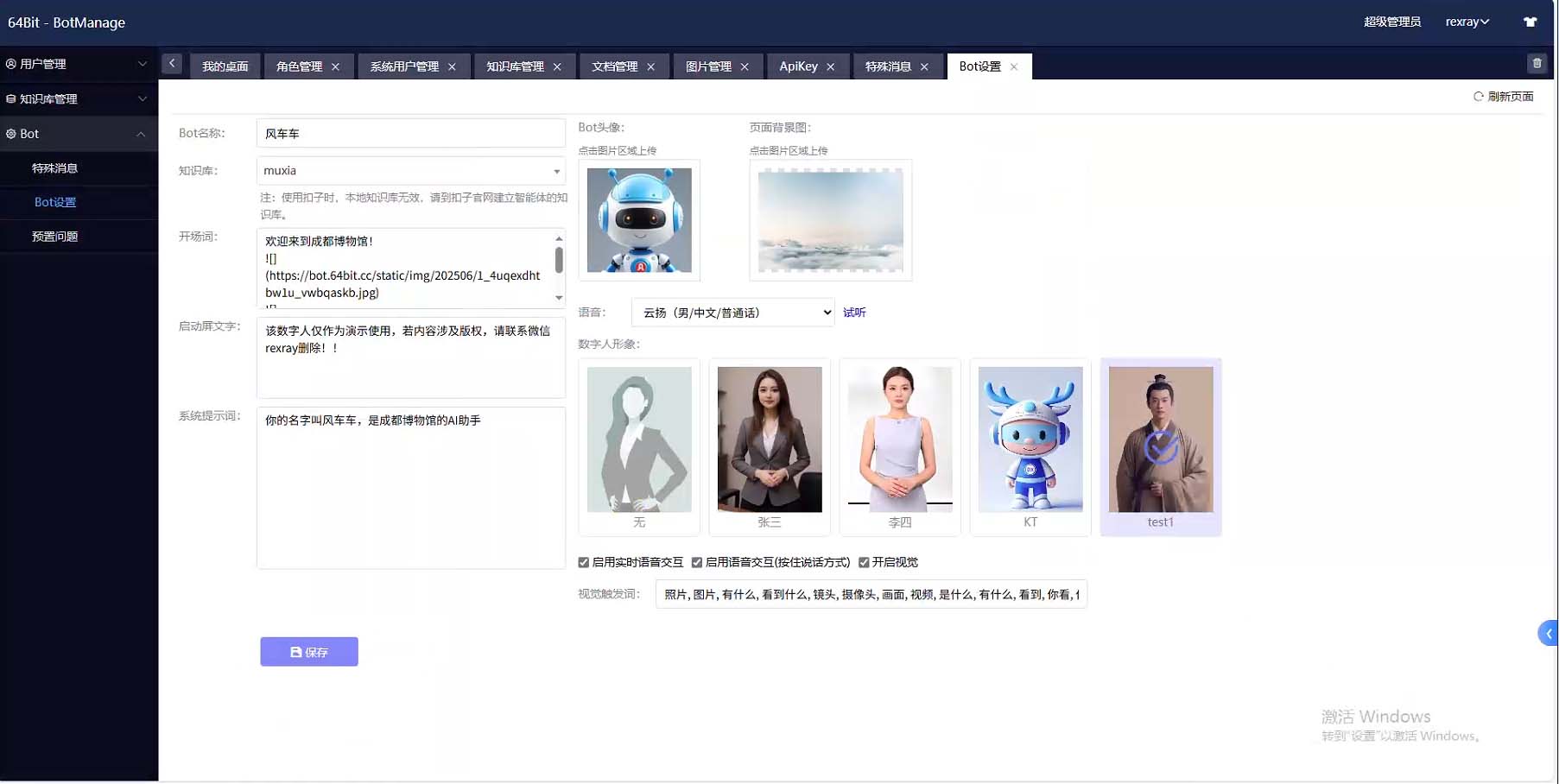
Task: Click the refresh page icon
Action: 1478,97
